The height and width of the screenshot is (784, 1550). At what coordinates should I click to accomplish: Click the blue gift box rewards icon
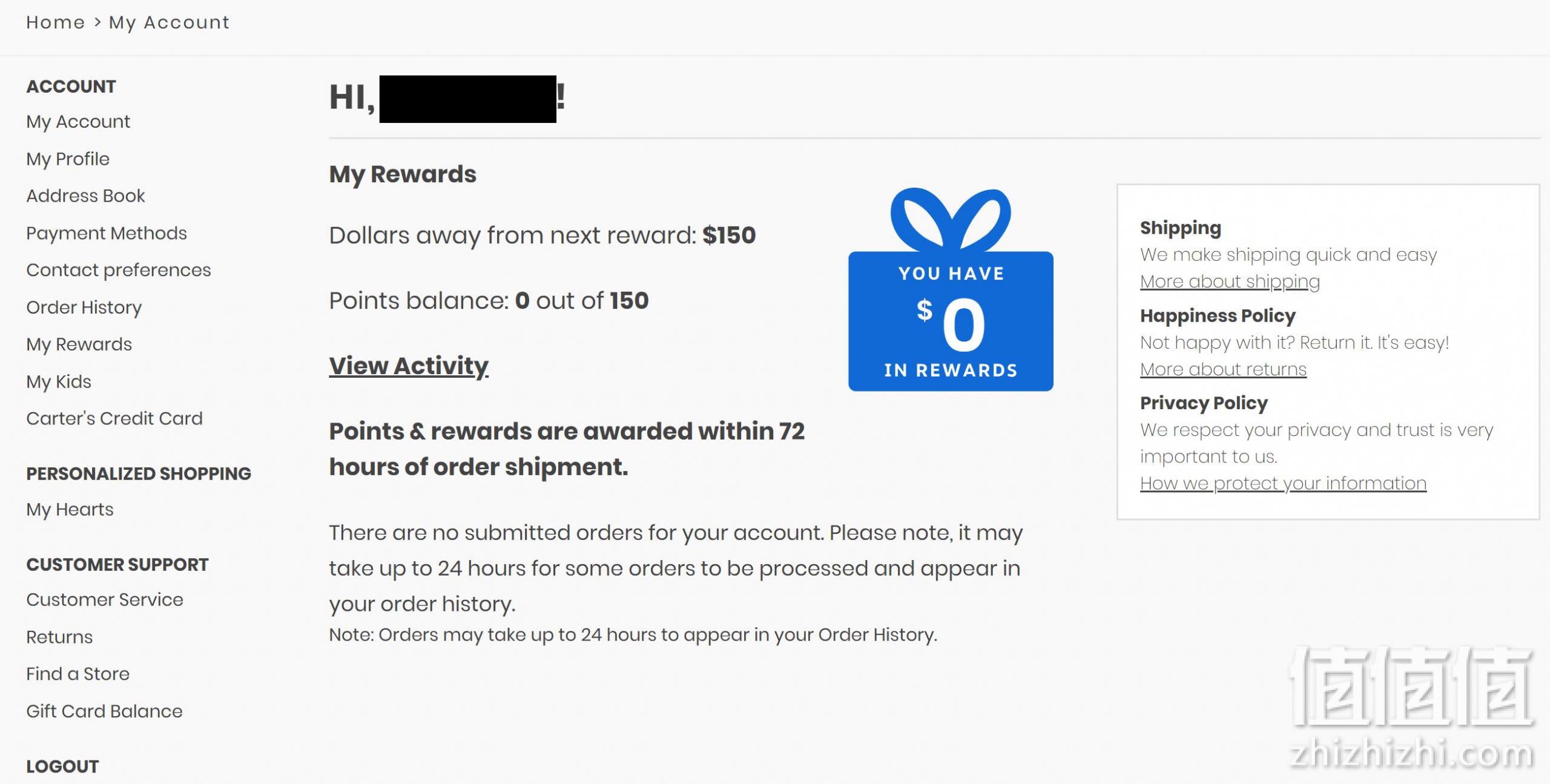[951, 289]
